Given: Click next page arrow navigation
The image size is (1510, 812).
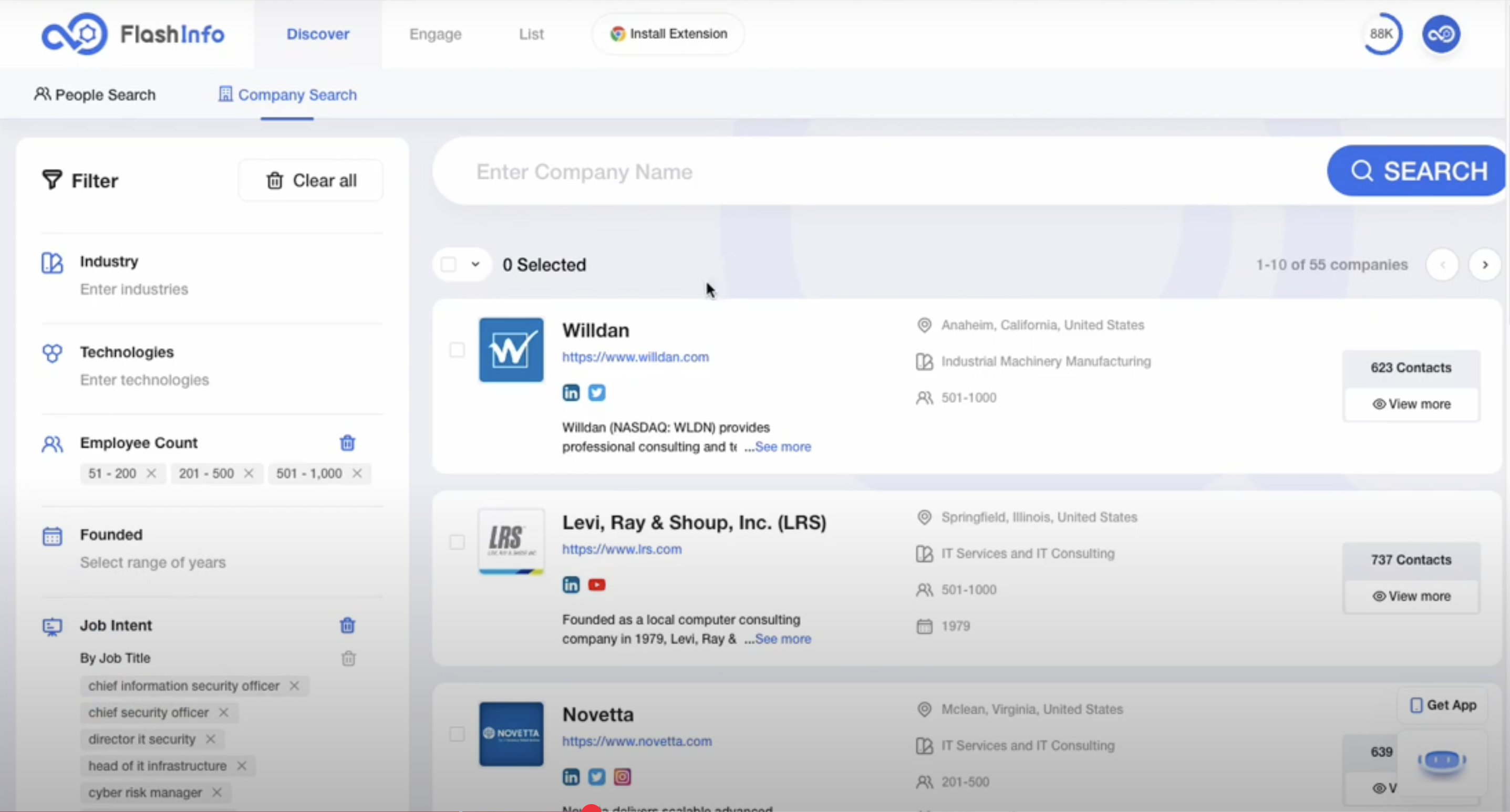Looking at the screenshot, I should coord(1485,265).
